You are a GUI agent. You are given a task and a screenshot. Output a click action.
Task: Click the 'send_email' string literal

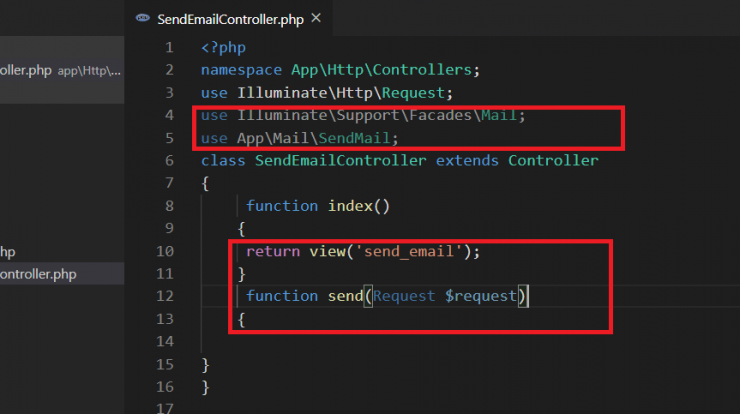[408, 252]
